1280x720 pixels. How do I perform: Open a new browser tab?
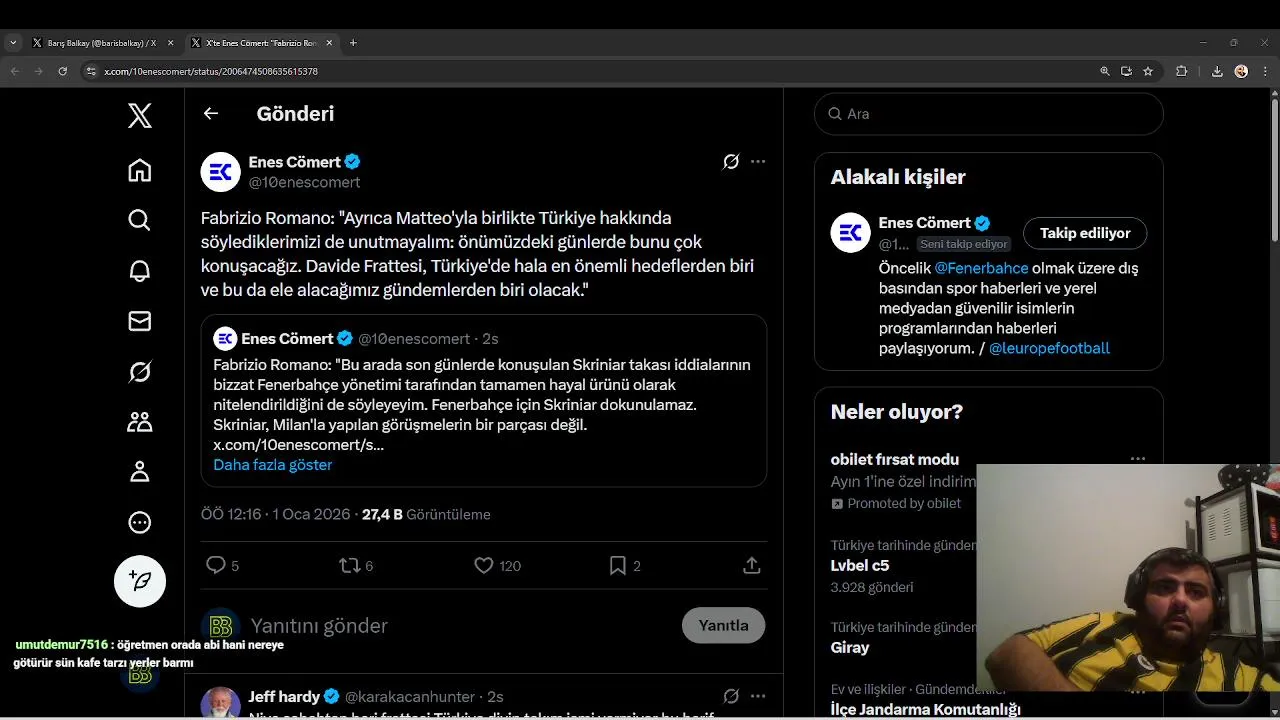[353, 43]
